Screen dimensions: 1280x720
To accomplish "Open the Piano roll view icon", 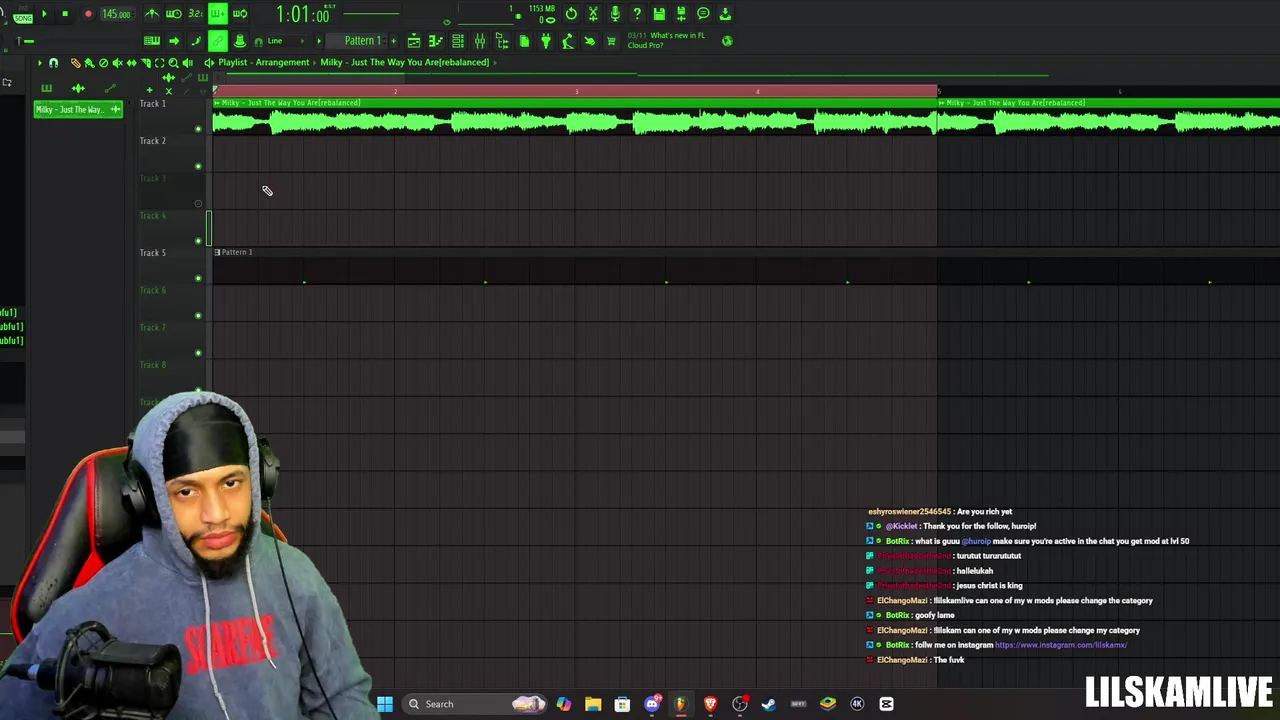I will tap(436, 41).
